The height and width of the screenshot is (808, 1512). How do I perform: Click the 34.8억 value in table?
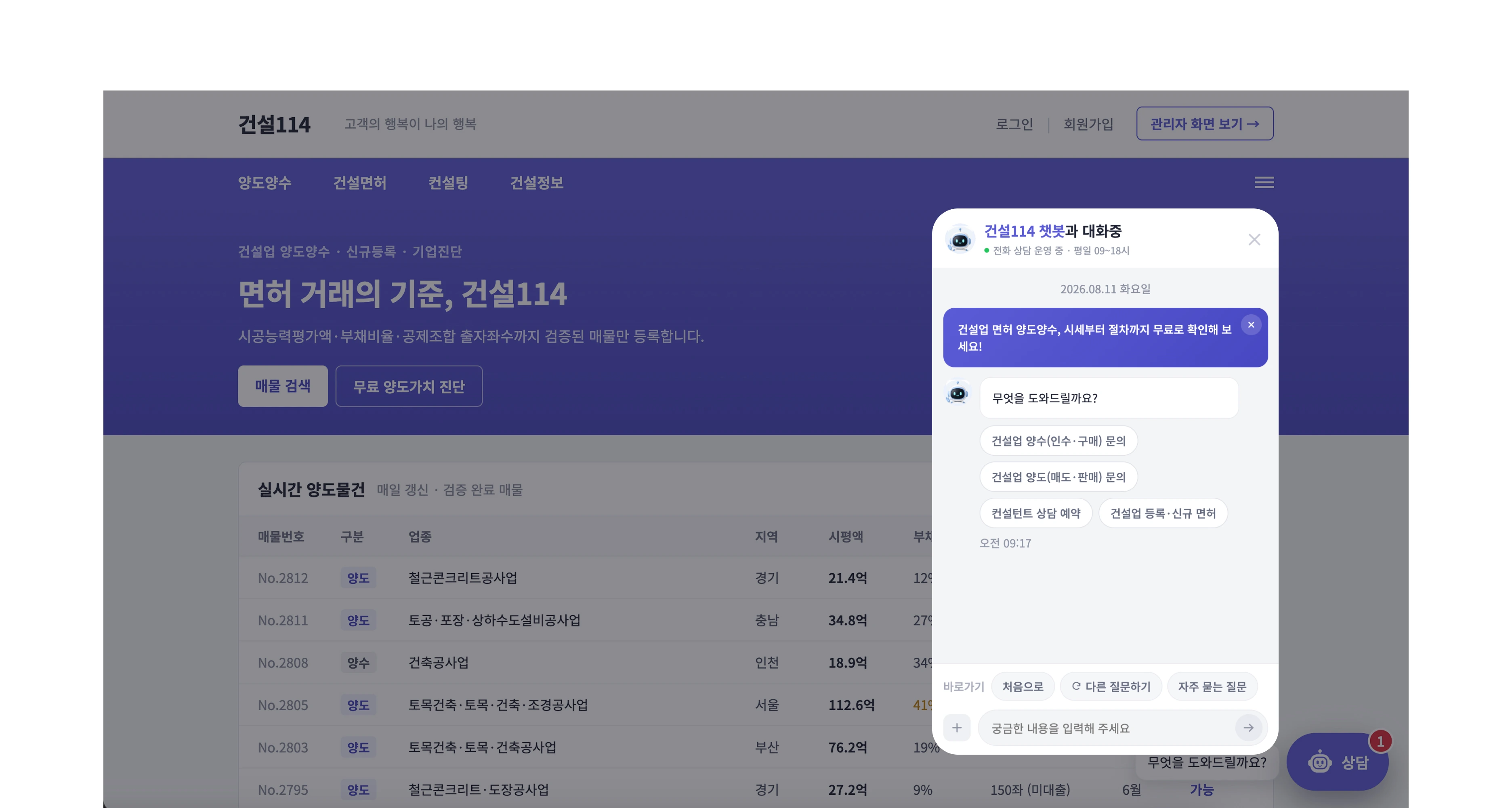coord(848,620)
